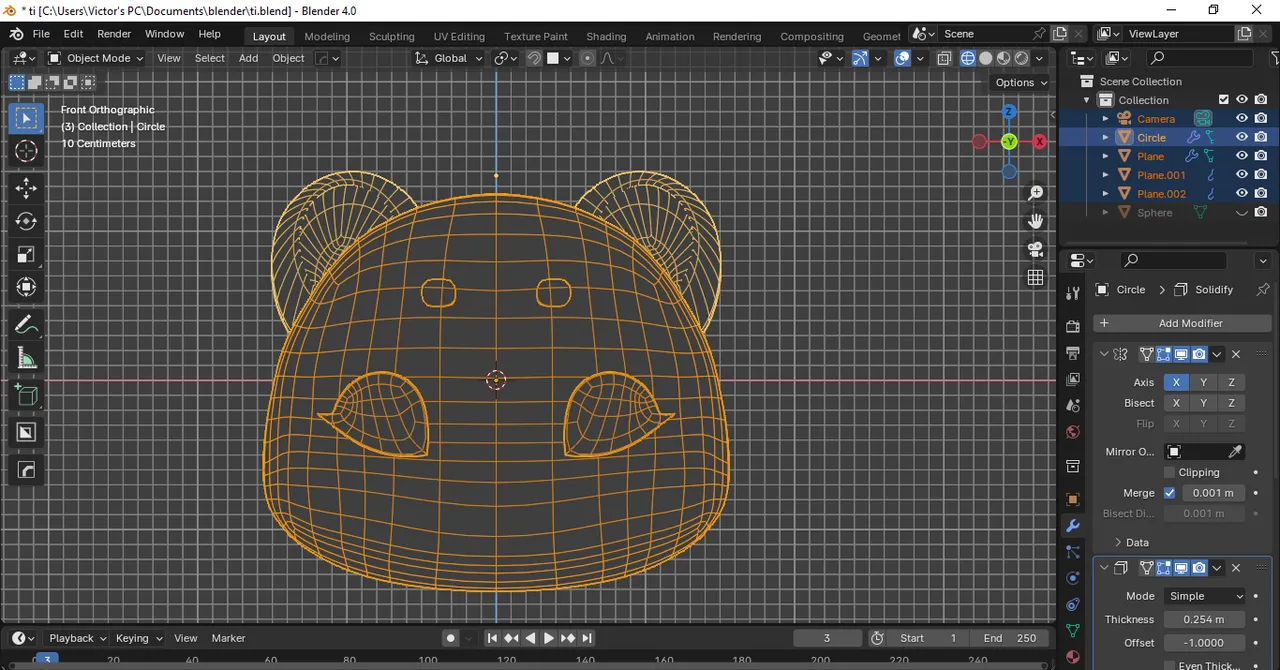Expand the Data section of mirror modifier
This screenshot has width=1280, height=670.
click(1131, 542)
